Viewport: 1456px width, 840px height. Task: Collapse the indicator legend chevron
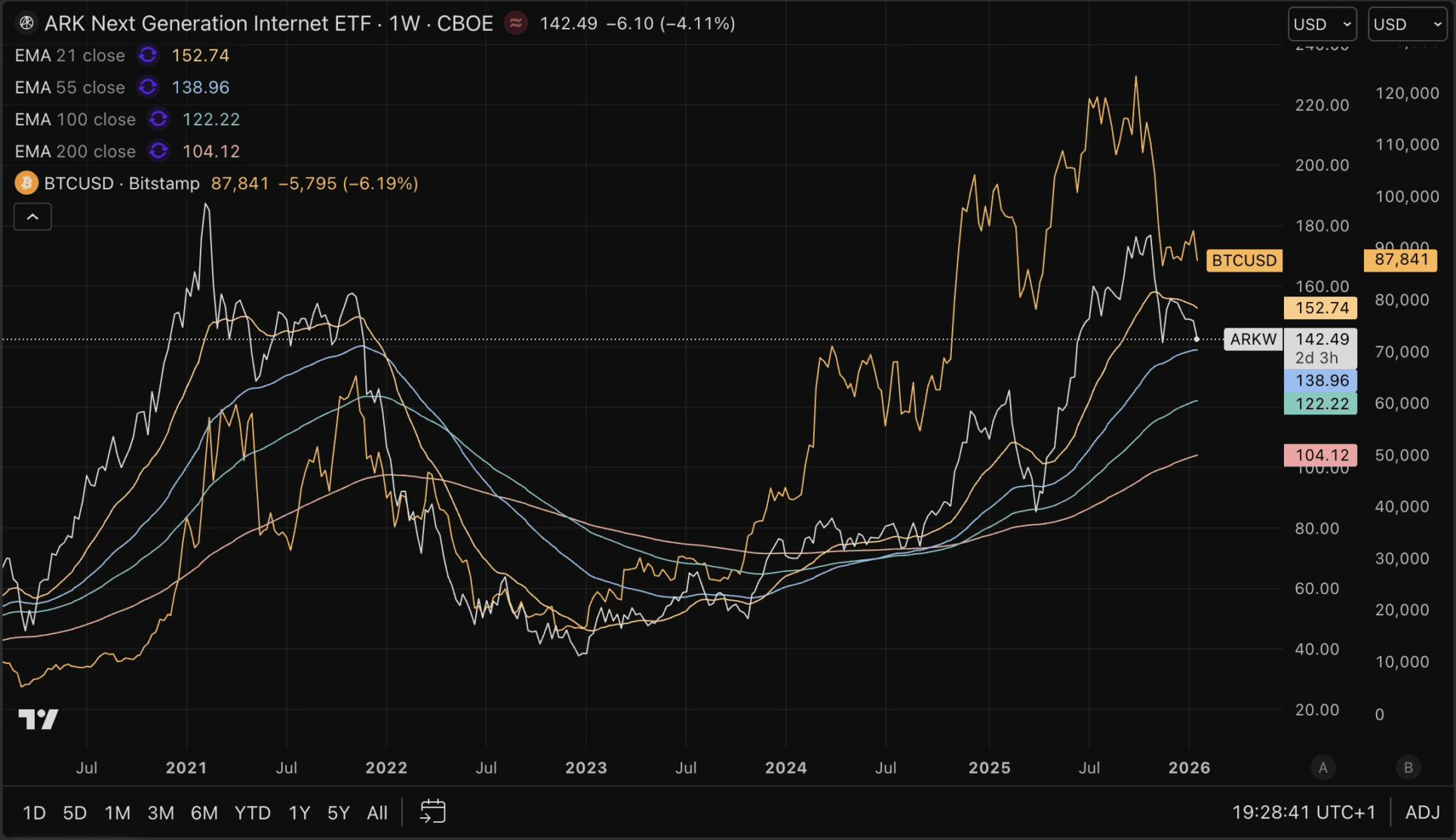click(32, 217)
